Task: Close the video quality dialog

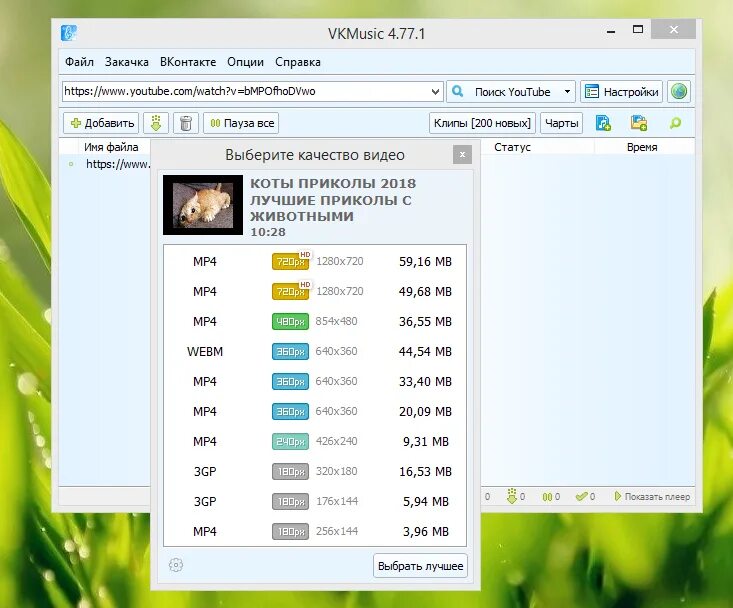Action: point(462,155)
